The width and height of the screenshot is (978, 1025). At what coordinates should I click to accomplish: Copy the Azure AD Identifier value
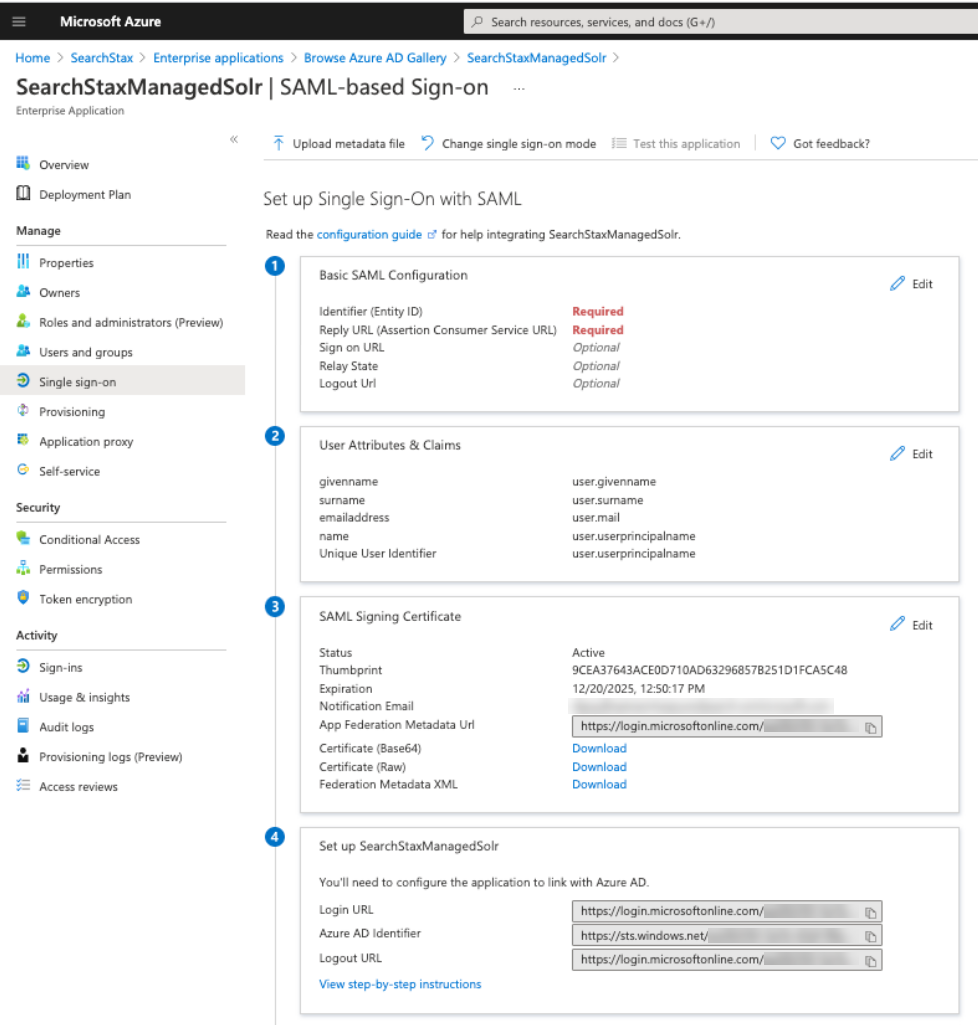[871, 937]
